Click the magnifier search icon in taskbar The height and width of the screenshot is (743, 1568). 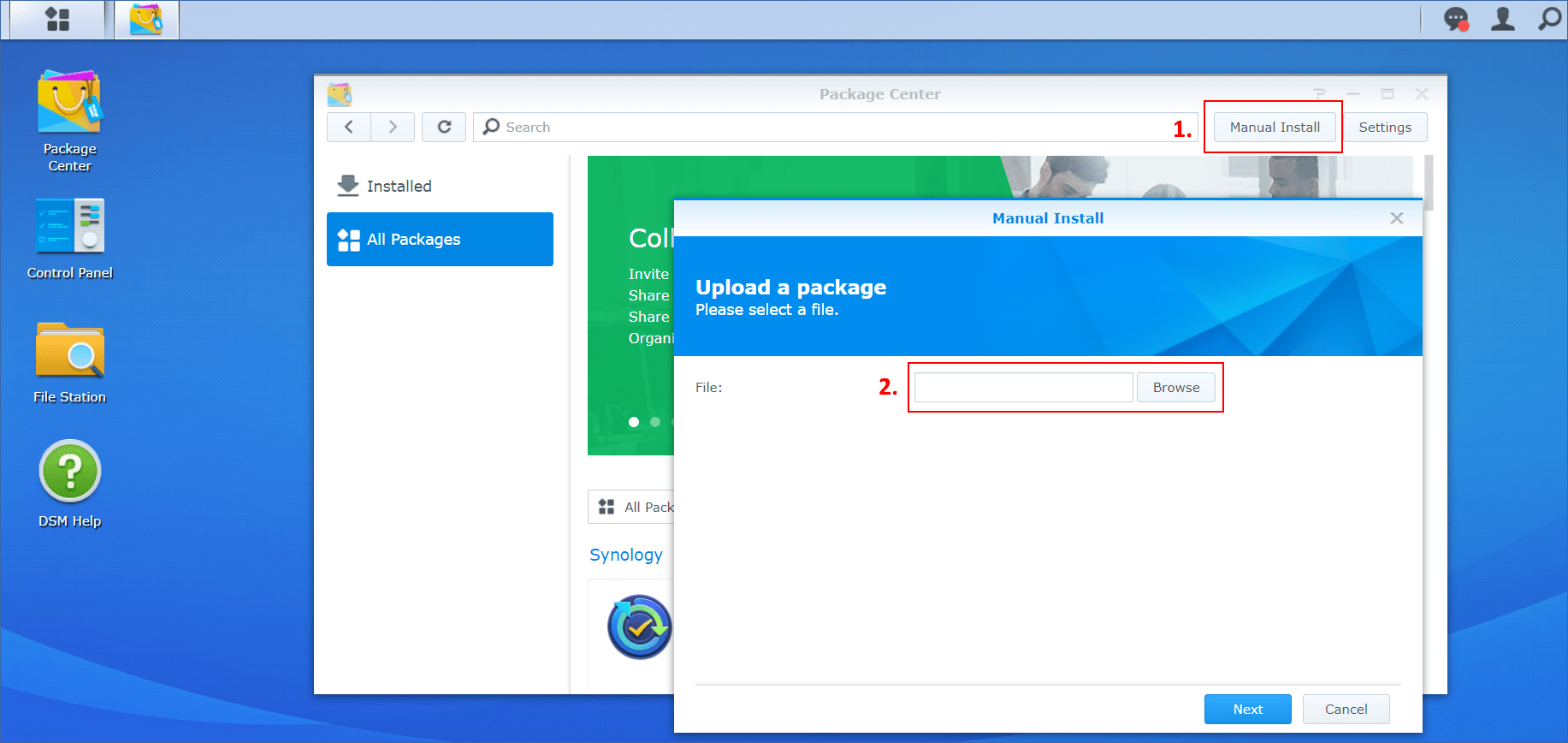(1549, 19)
